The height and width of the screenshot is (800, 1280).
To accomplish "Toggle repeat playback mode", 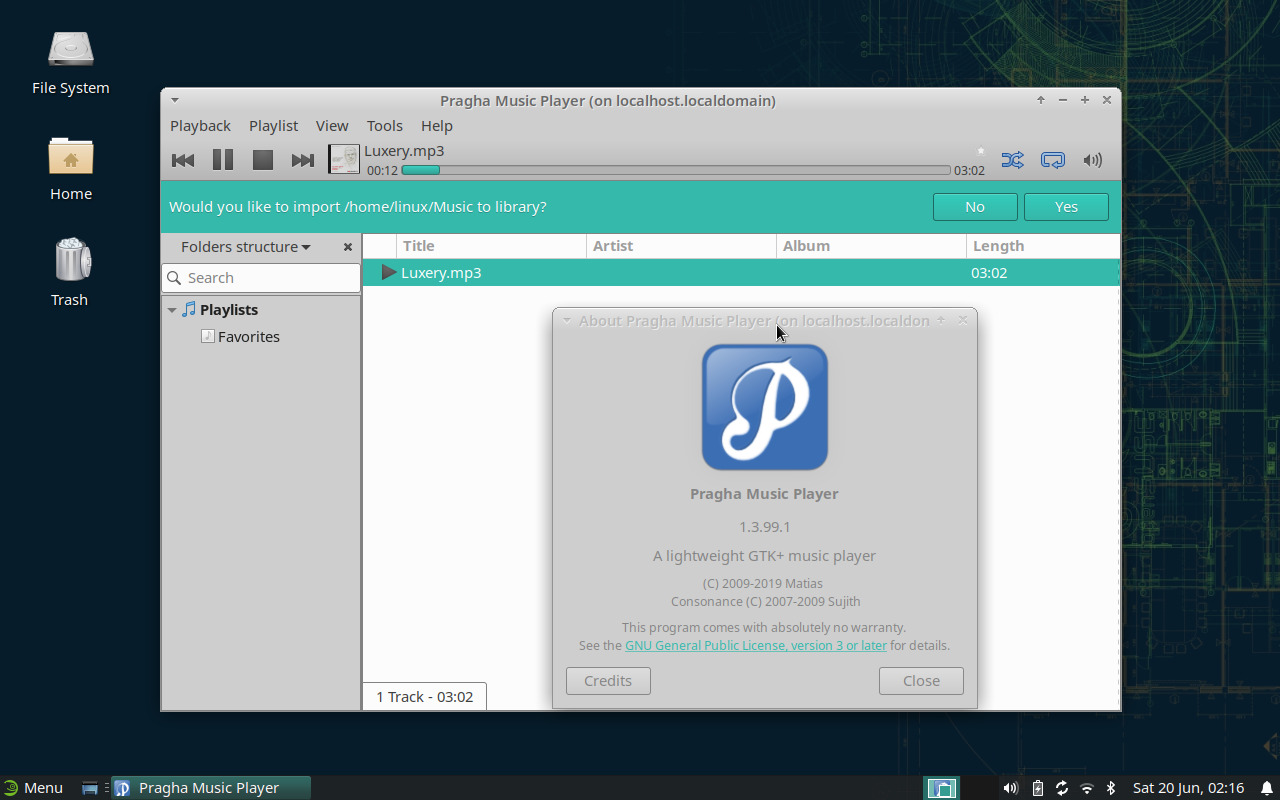I will (x=1052, y=160).
